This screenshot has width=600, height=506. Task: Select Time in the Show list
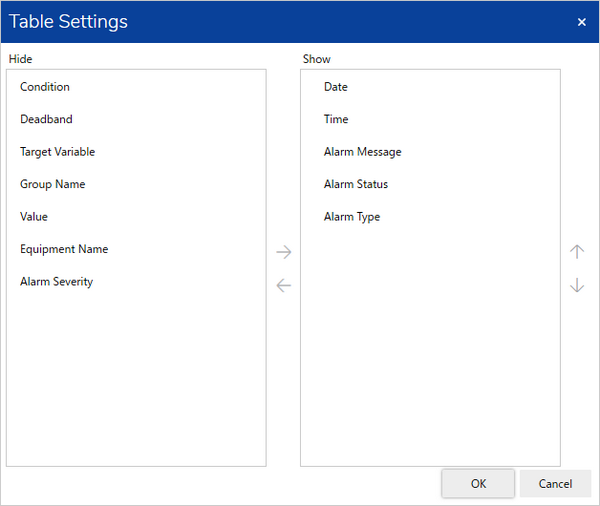pos(336,119)
